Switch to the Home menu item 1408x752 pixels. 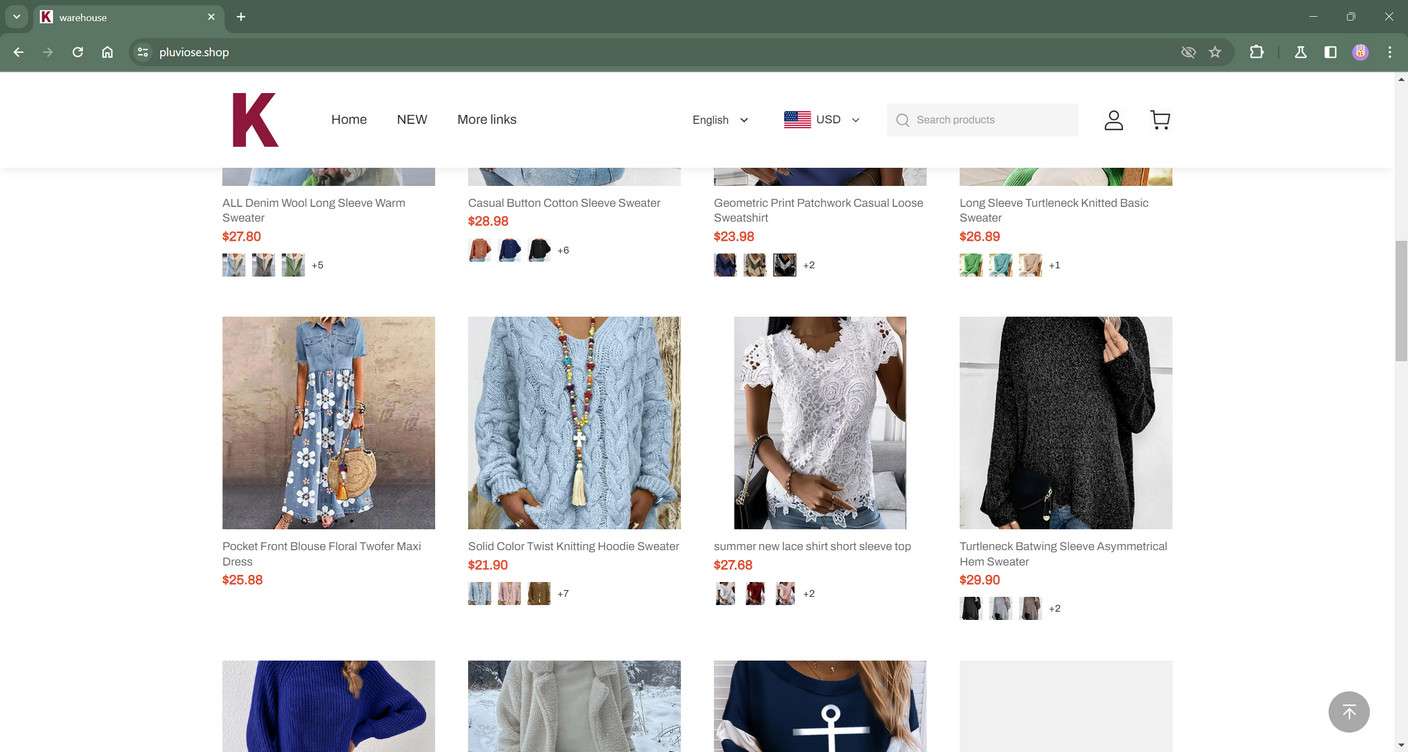(x=348, y=120)
